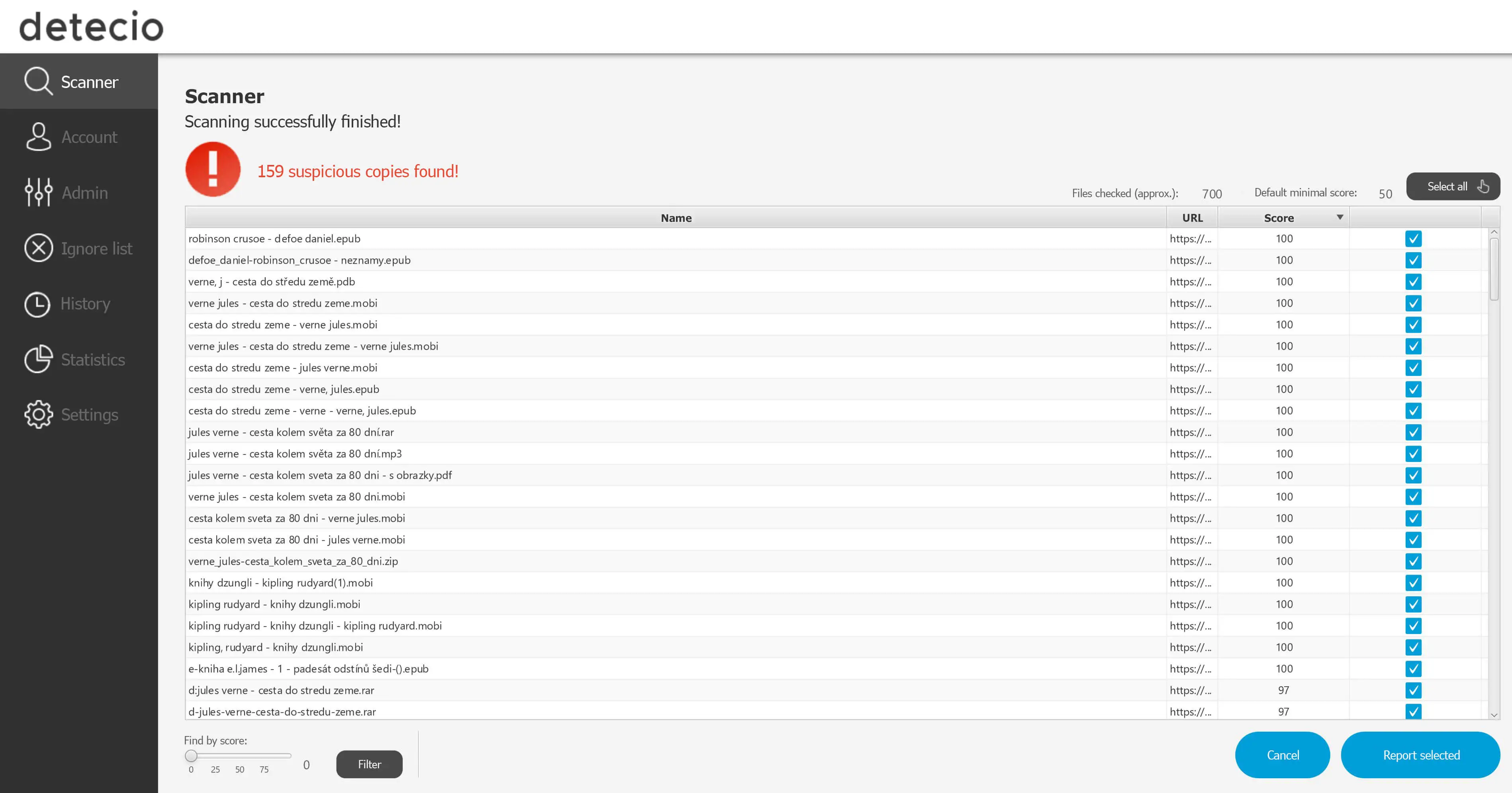Open the Account menu label
The width and height of the screenshot is (1512, 793).
[89, 137]
